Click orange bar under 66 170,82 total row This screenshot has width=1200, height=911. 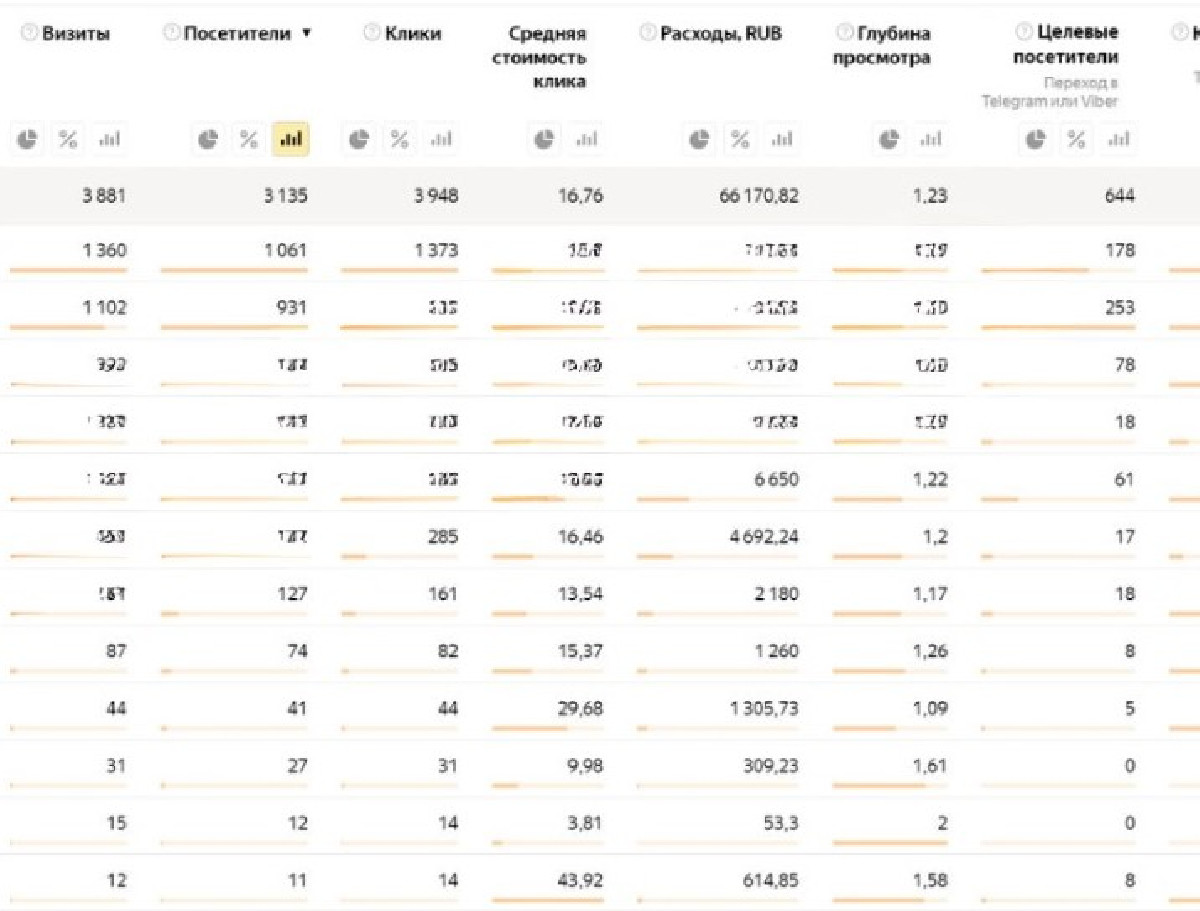pyautogui.click(x=718, y=271)
